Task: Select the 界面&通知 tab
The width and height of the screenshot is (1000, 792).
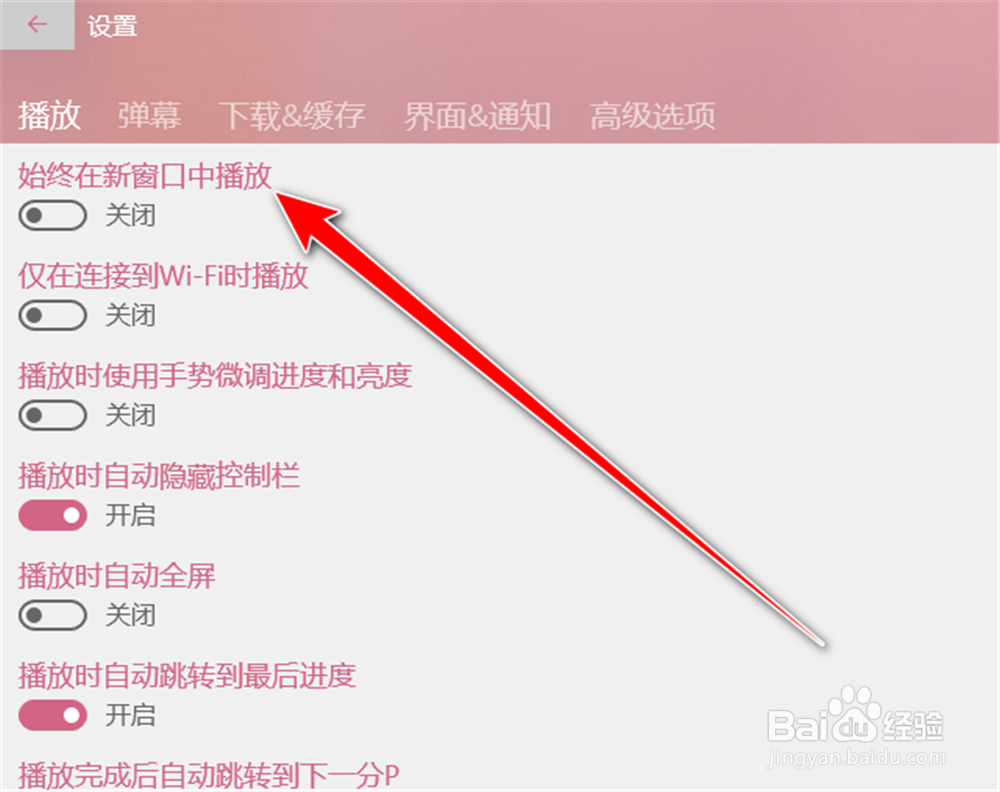Action: (x=478, y=115)
